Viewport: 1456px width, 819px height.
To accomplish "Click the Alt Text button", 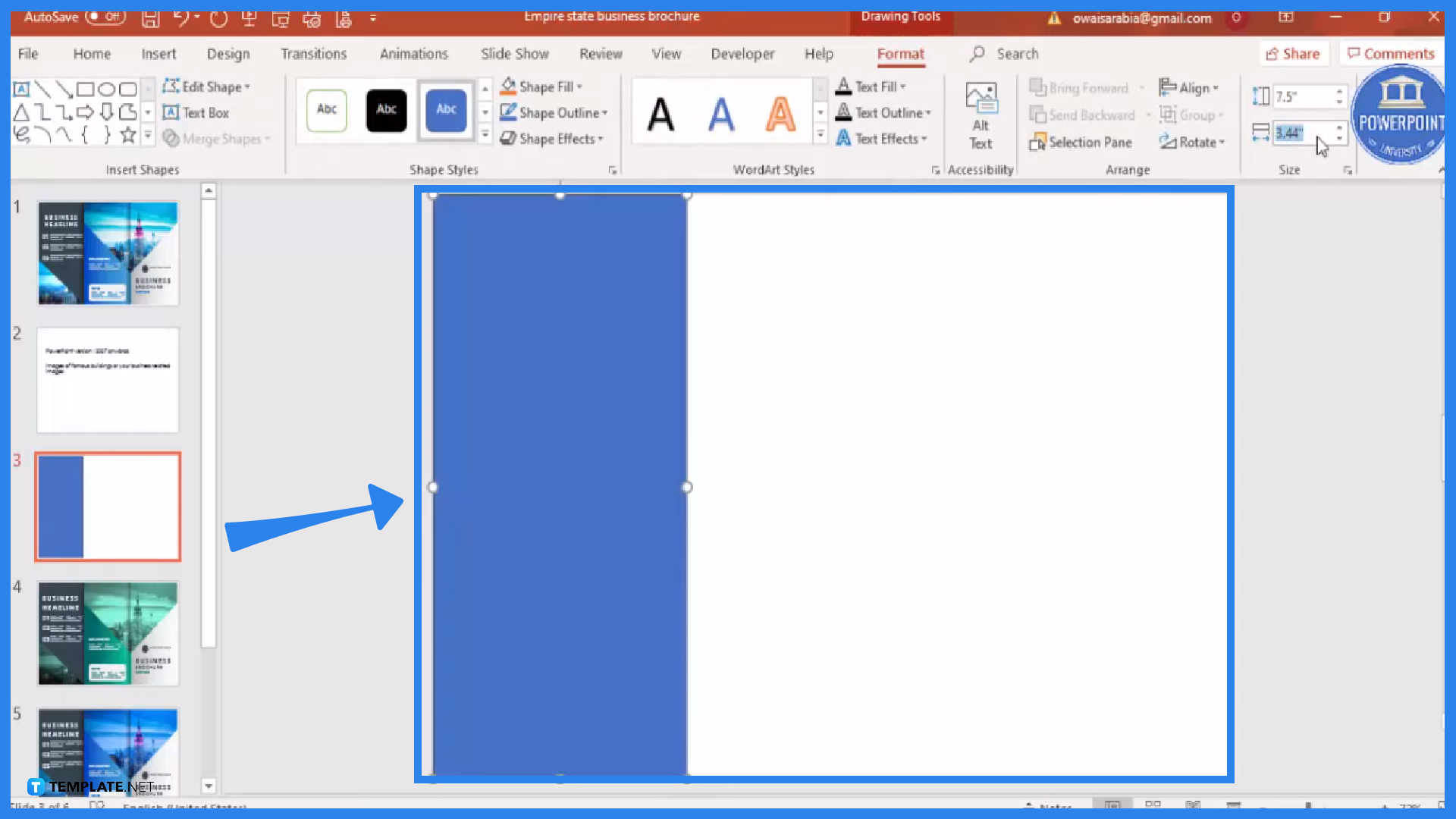I will pos(981,114).
